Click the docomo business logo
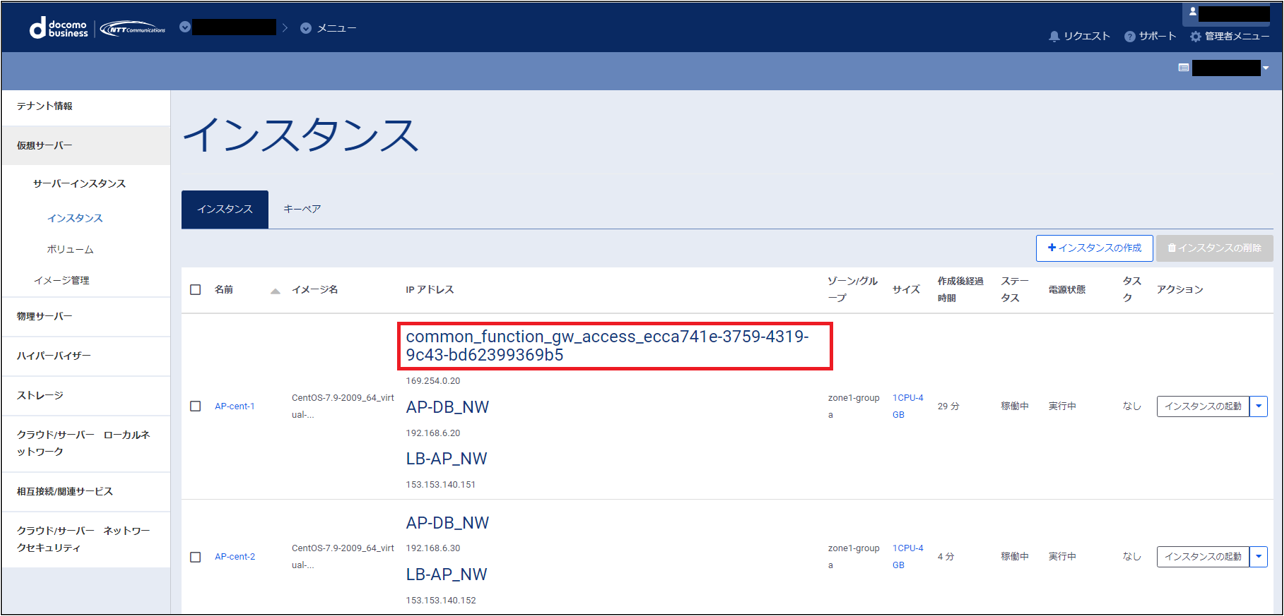Screen dimensions: 1284x616 click(60, 28)
